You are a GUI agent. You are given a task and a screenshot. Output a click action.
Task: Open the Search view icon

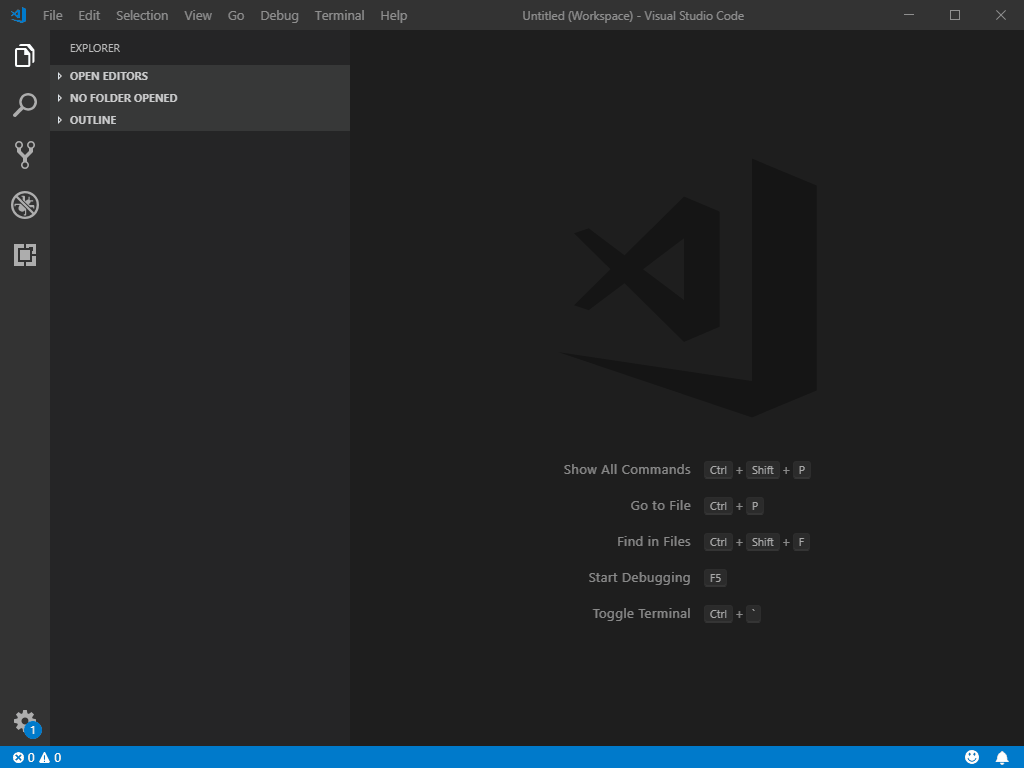[25, 105]
